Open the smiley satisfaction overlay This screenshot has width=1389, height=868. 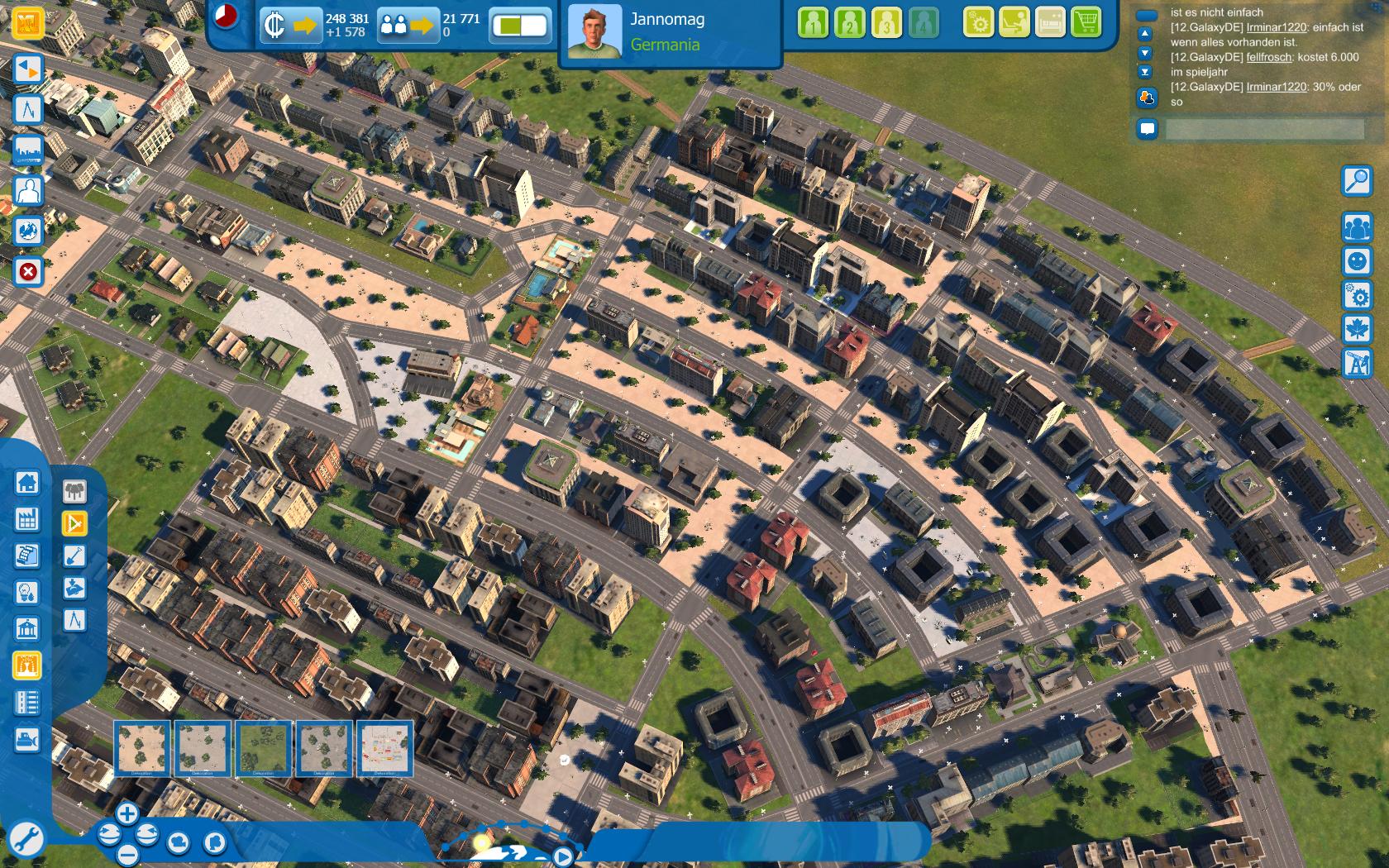click(1357, 261)
